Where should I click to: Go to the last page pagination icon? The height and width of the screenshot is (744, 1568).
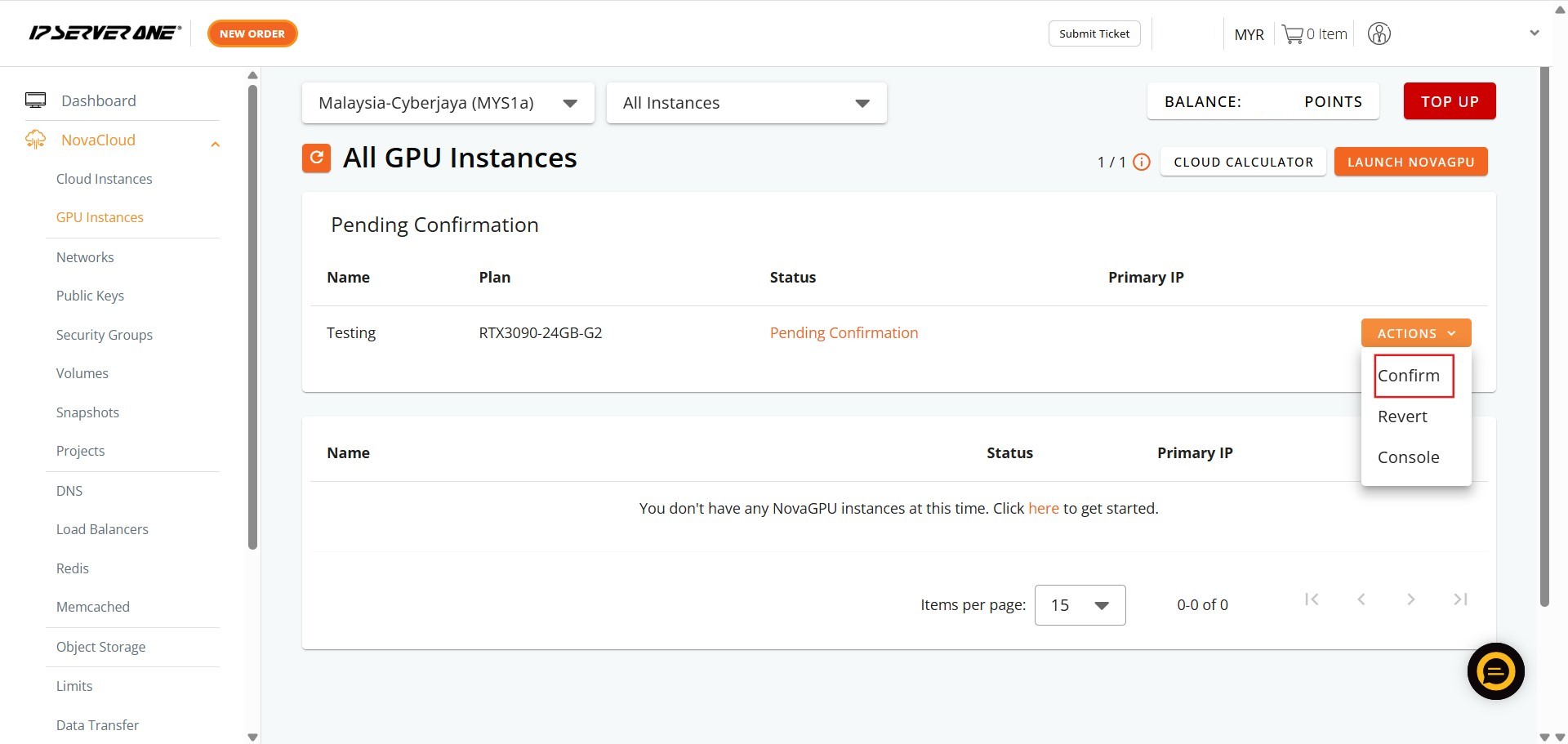pos(1460,599)
